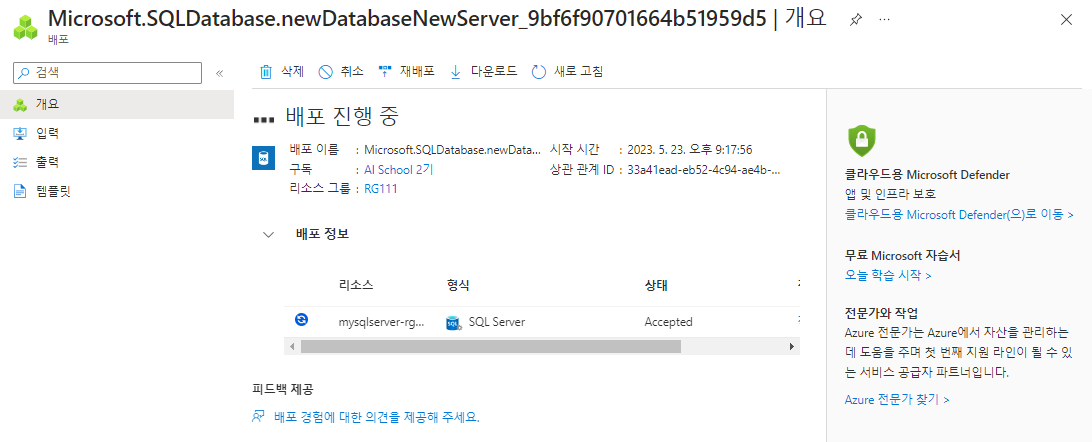Click the 입력 monitor icon in sidebar
Screen dimensions: 1092x442
tap(20, 133)
